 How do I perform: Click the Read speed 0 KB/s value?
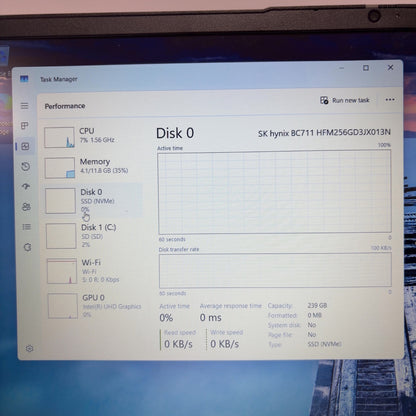click(178, 344)
